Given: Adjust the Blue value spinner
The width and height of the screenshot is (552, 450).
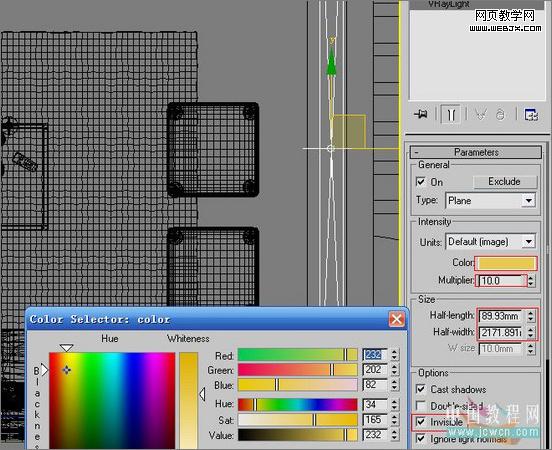Looking at the screenshot, I should (x=394, y=385).
